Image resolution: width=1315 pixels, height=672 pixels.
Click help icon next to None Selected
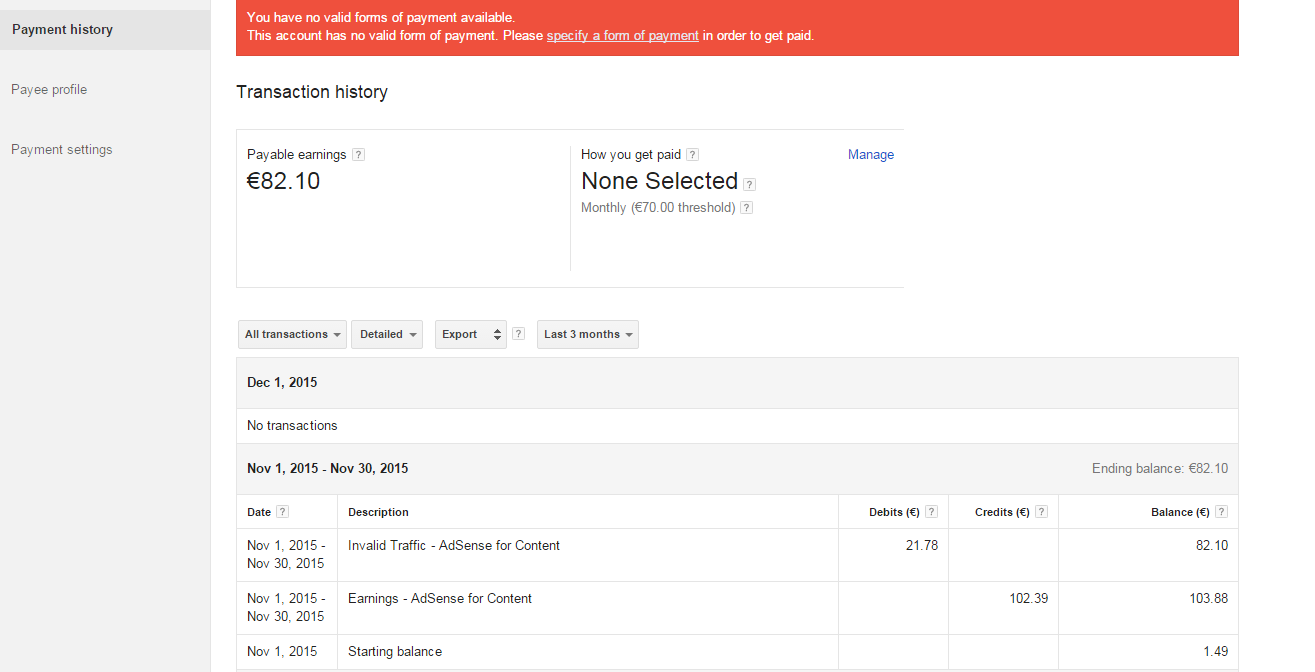click(750, 184)
